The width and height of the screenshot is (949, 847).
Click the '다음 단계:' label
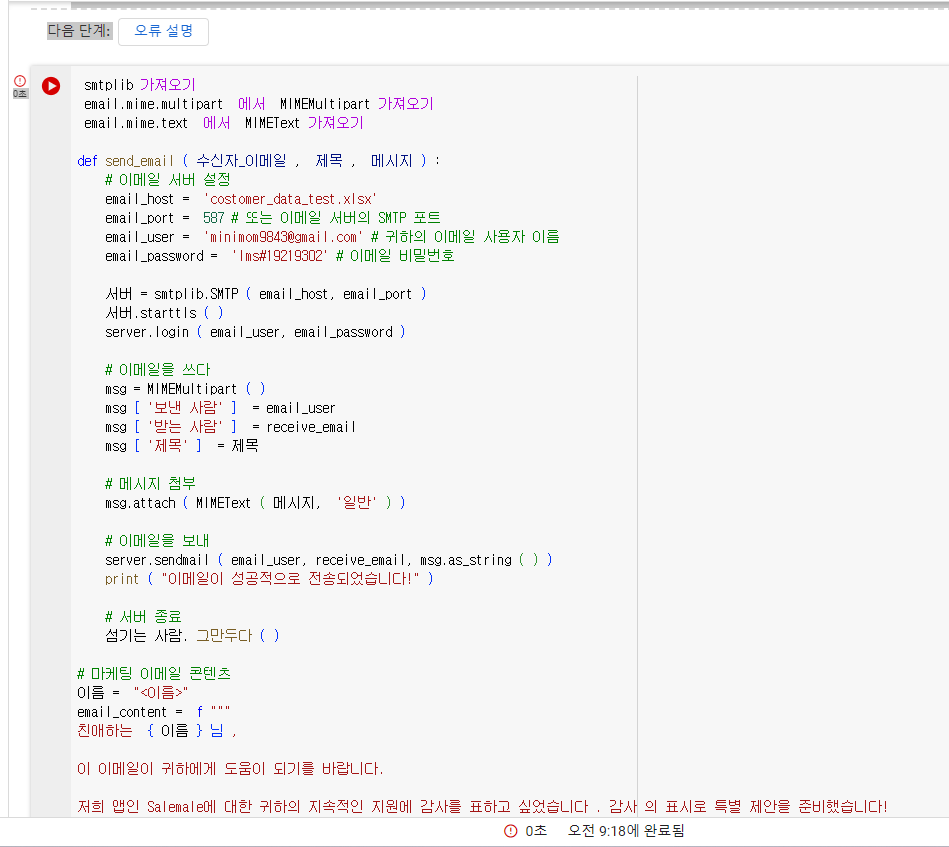point(79,31)
